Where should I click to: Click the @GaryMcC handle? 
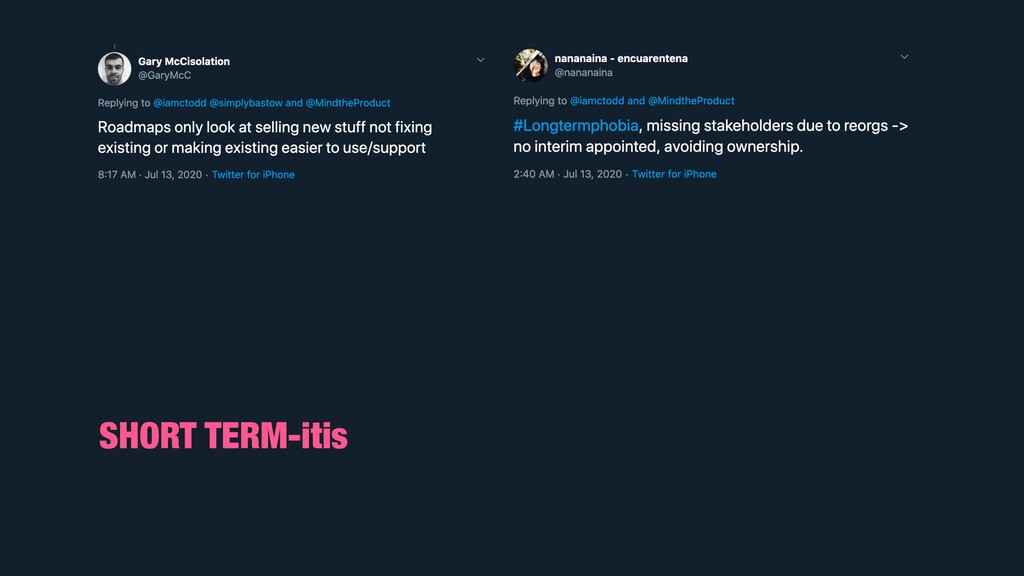point(165,76)
